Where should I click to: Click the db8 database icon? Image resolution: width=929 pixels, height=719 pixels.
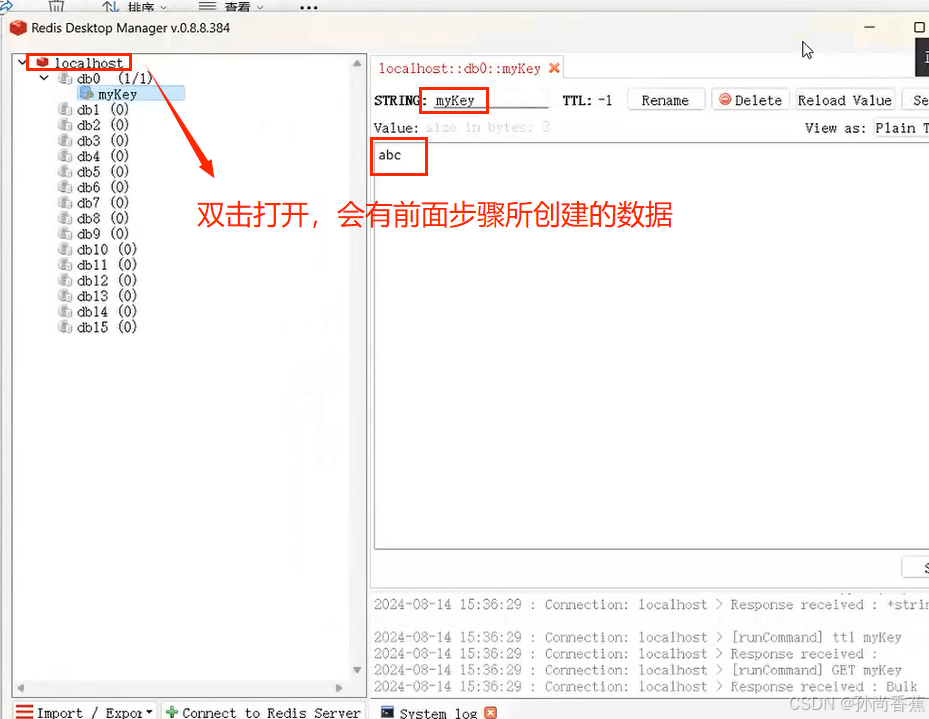click(x=65, y=218)
